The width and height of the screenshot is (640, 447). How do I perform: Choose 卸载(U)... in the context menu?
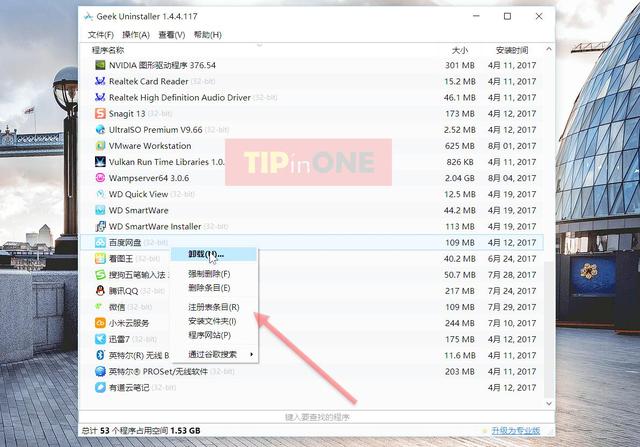[x=214, y=254]
